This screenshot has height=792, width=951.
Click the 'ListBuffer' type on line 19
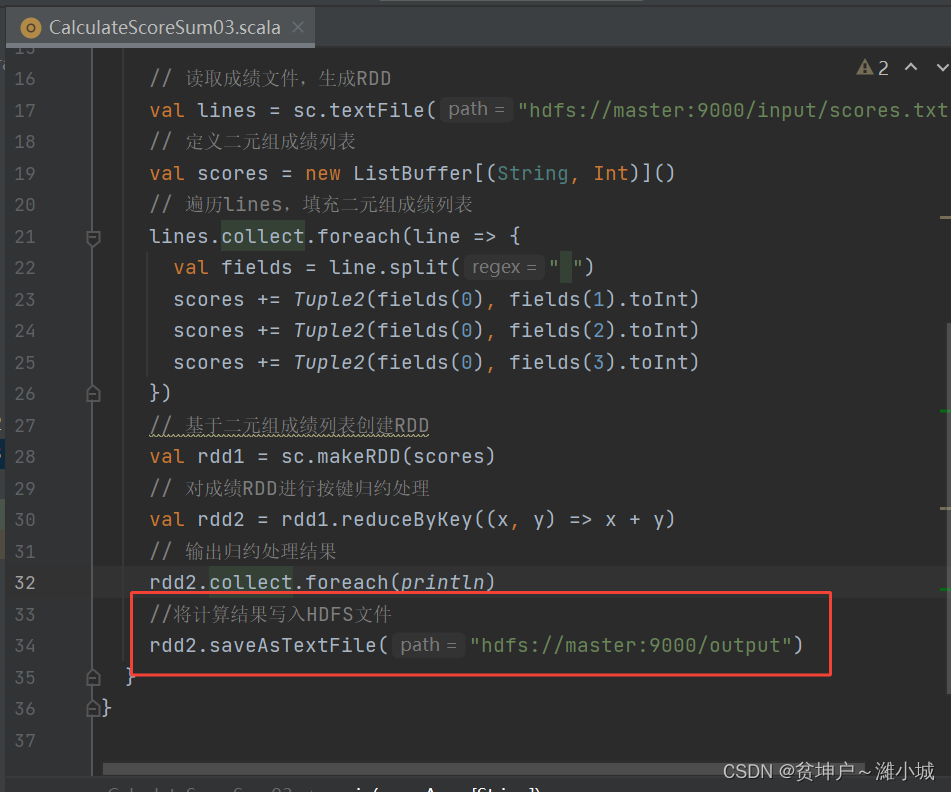412,173
